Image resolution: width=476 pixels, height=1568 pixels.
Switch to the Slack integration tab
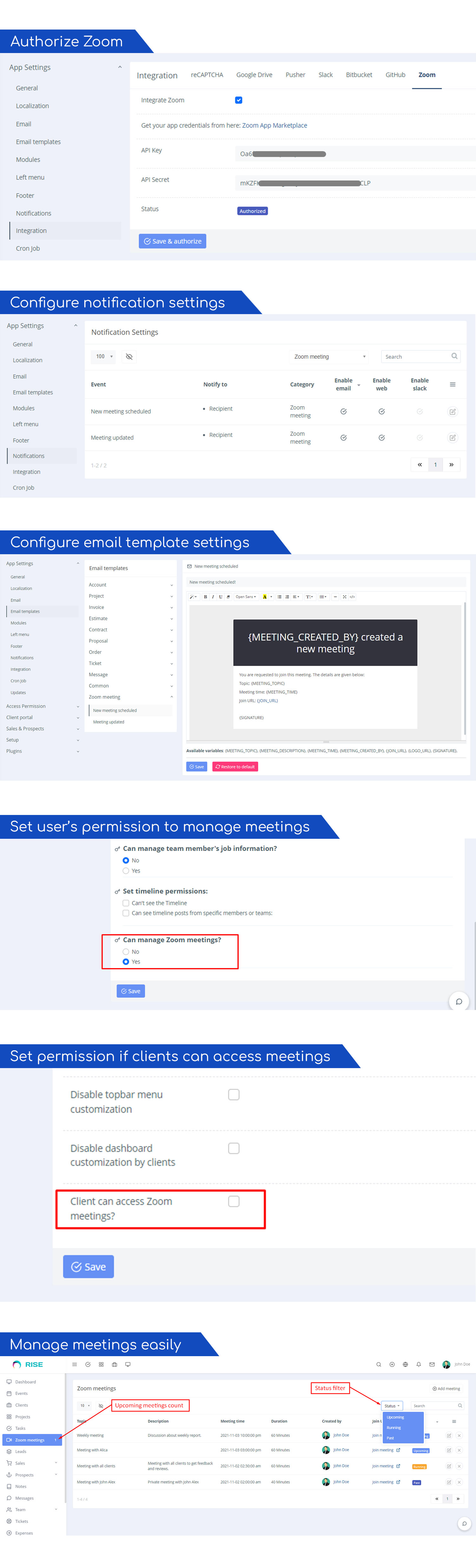click(x=326, y=75)
